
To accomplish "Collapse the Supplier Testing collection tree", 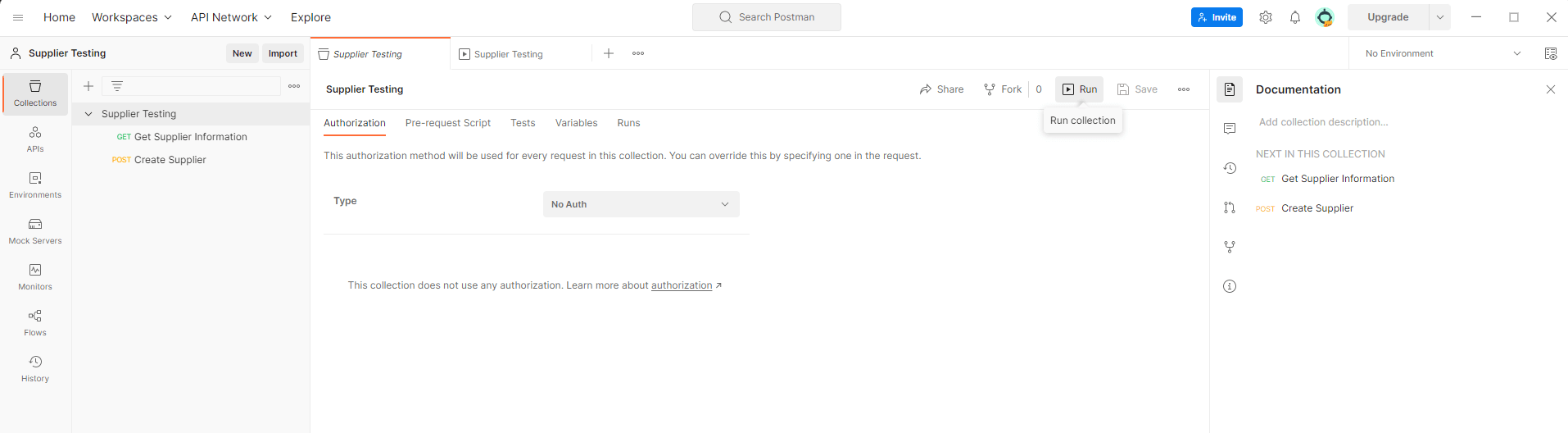I will pos(88,114).
